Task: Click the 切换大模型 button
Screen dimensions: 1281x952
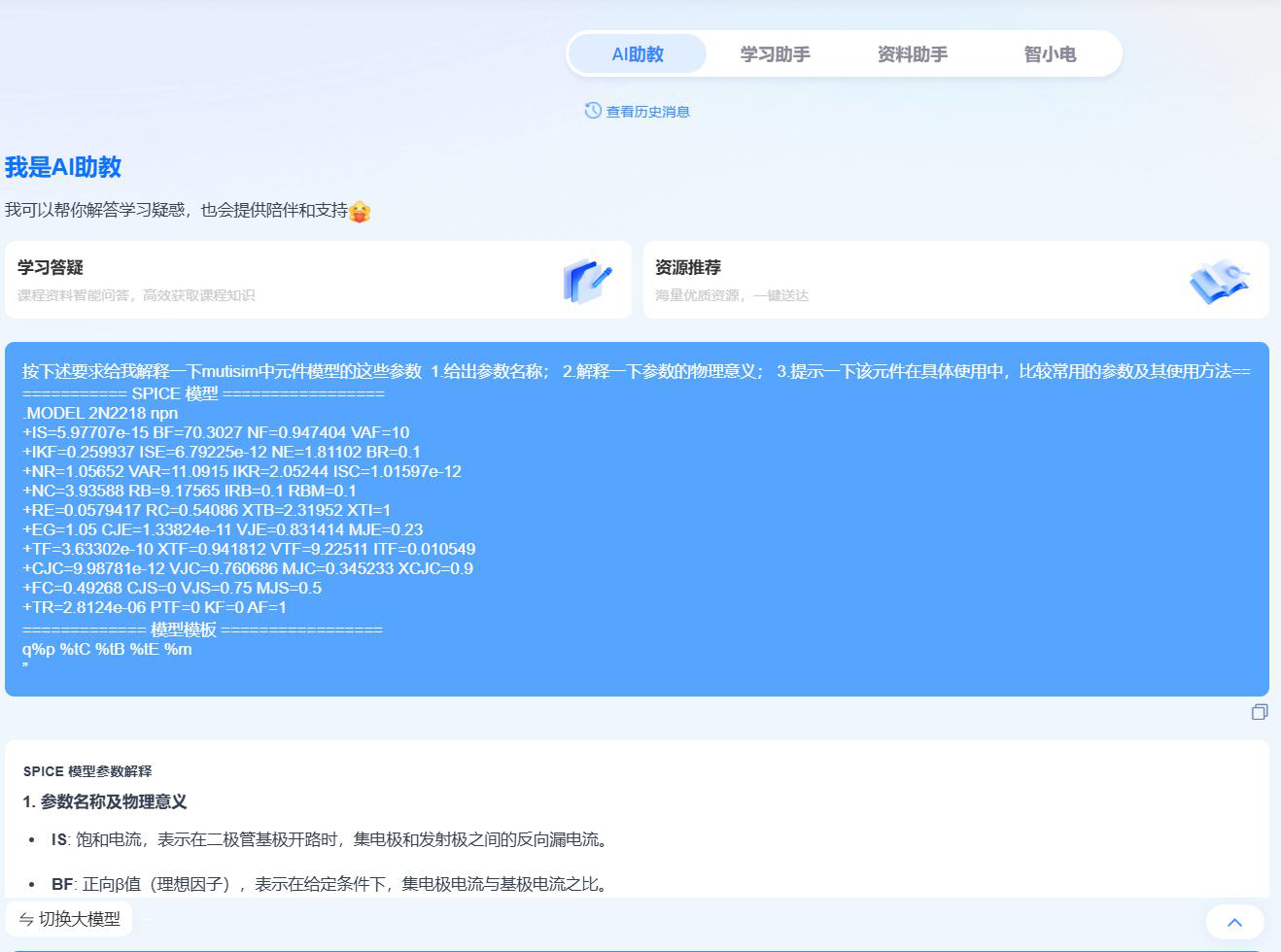Action: pyautogui.click(x=70, y=919)
